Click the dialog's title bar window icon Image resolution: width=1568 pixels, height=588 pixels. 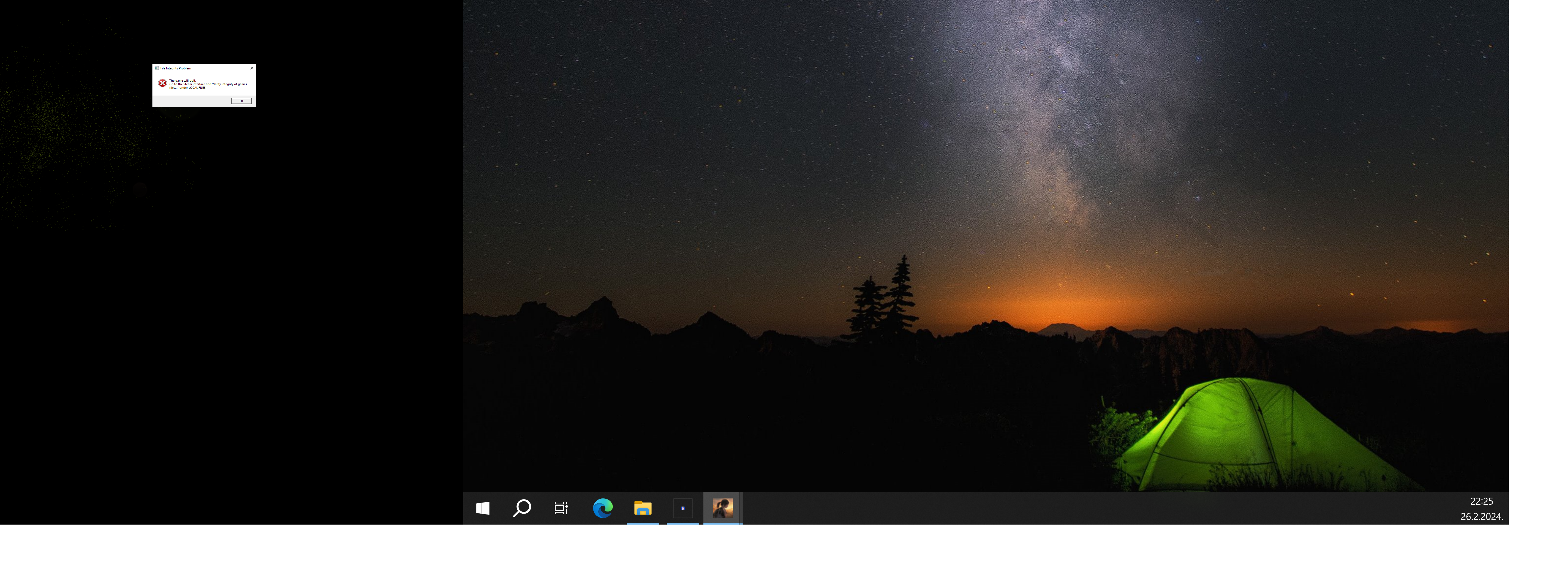157,68
